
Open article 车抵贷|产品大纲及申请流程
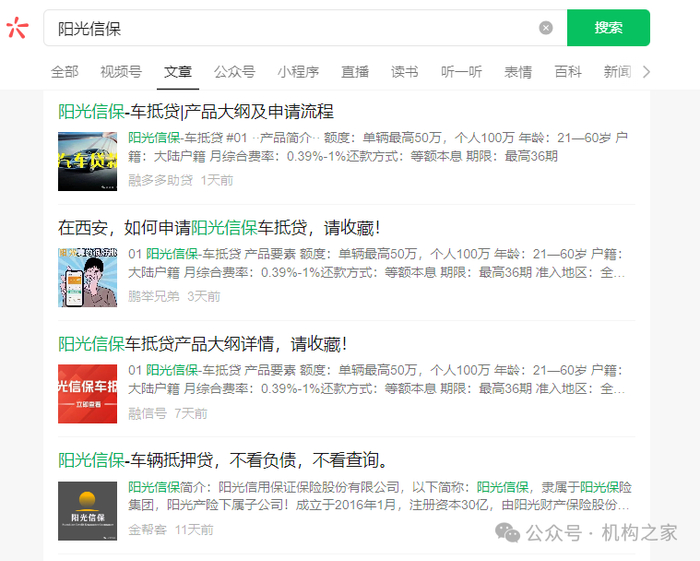(x=196, y=112)
